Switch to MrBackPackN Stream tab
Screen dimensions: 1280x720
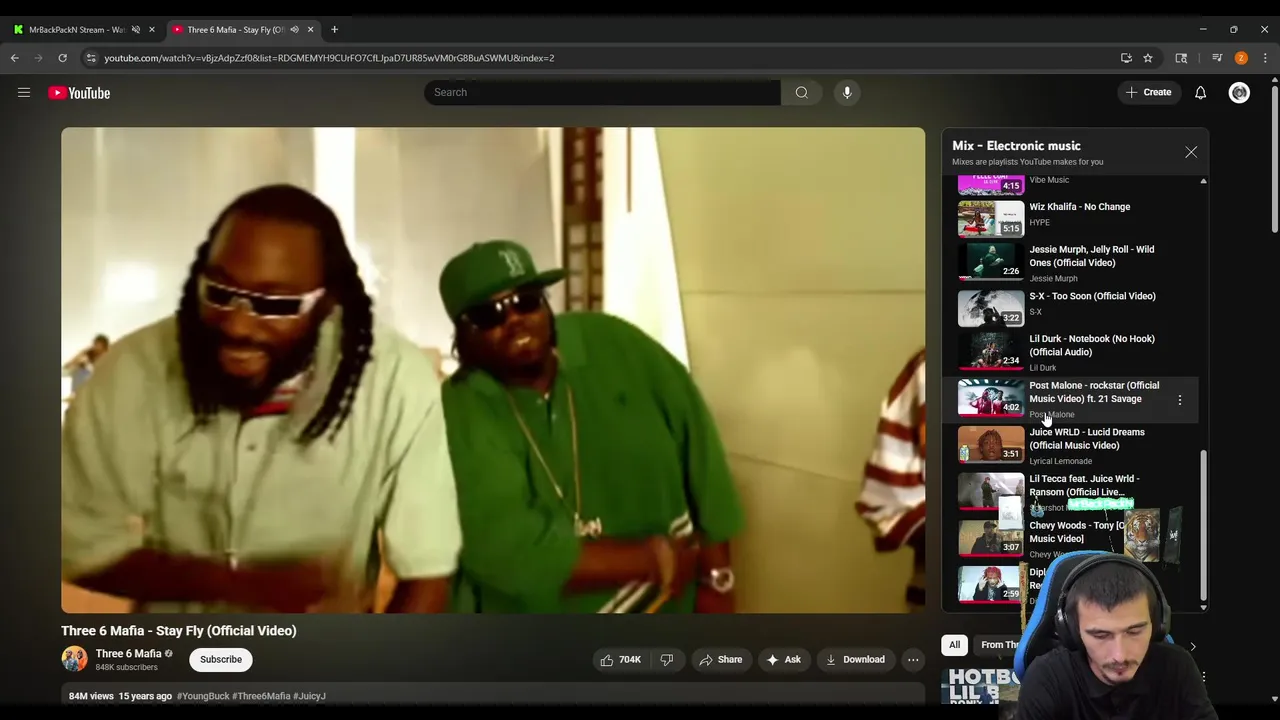pos(76,30)
